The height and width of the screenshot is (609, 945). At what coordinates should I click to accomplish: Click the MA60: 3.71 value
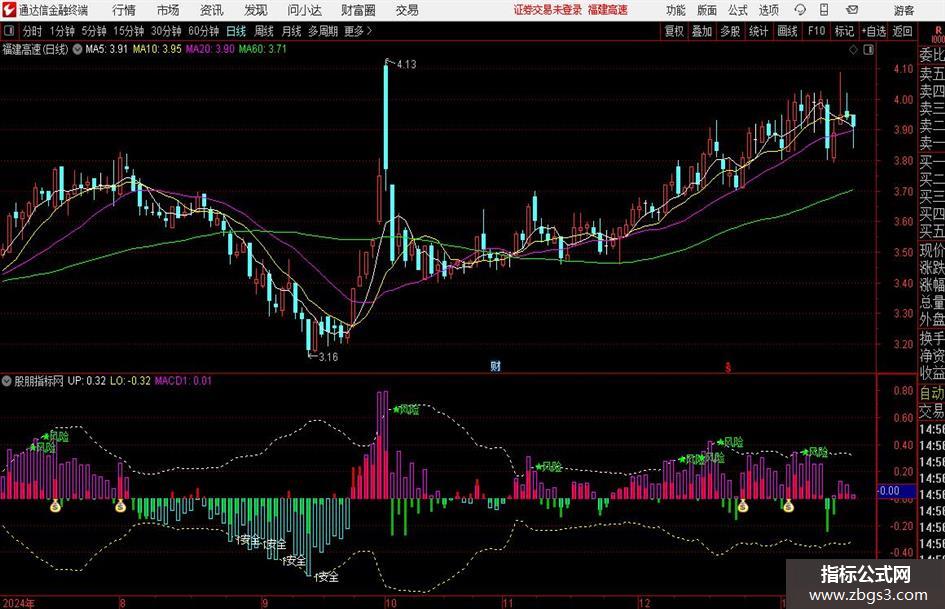pyautogui.click(x=263, y=49)
